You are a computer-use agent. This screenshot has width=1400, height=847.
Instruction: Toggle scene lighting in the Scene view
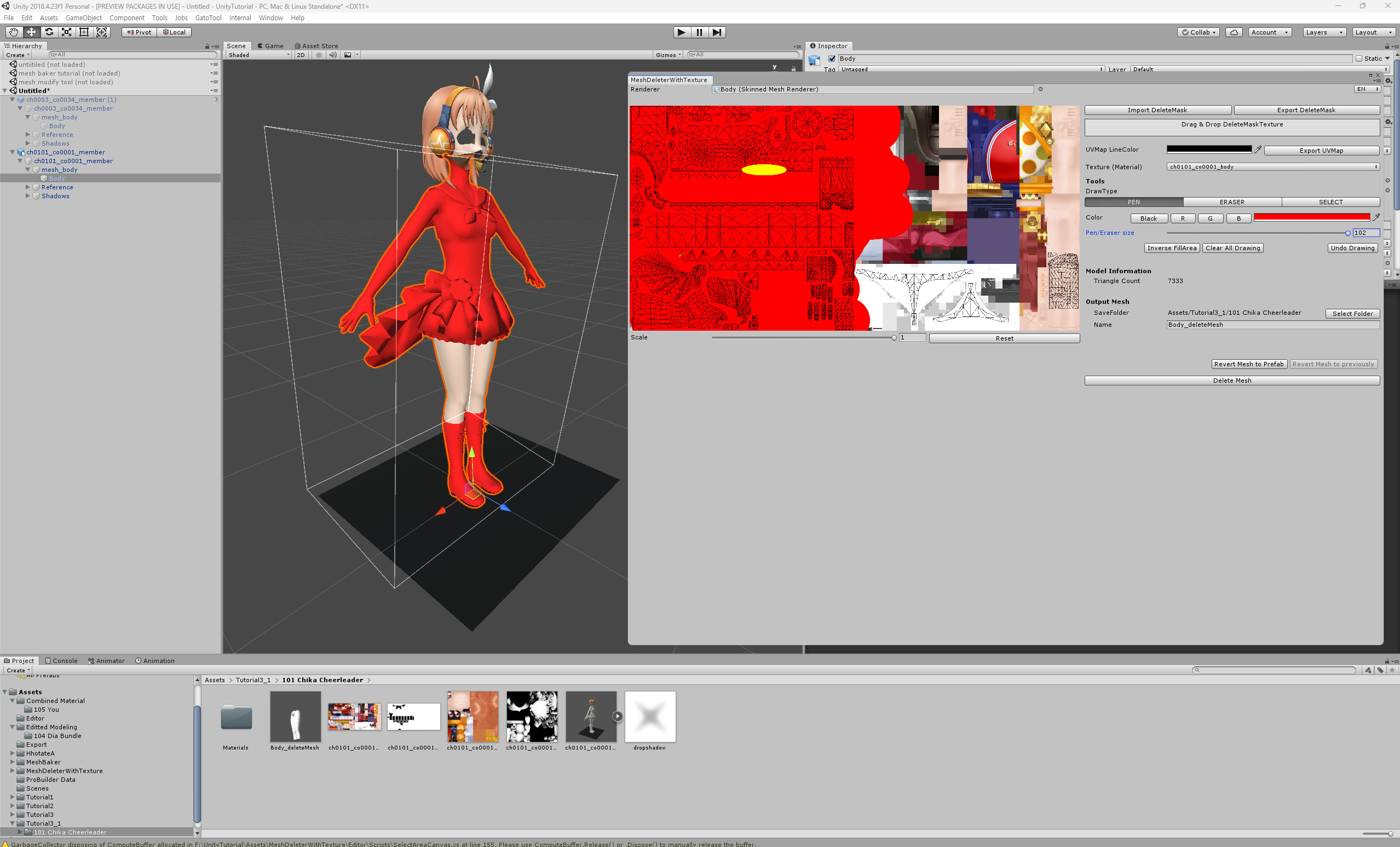(x=319, y=55)
